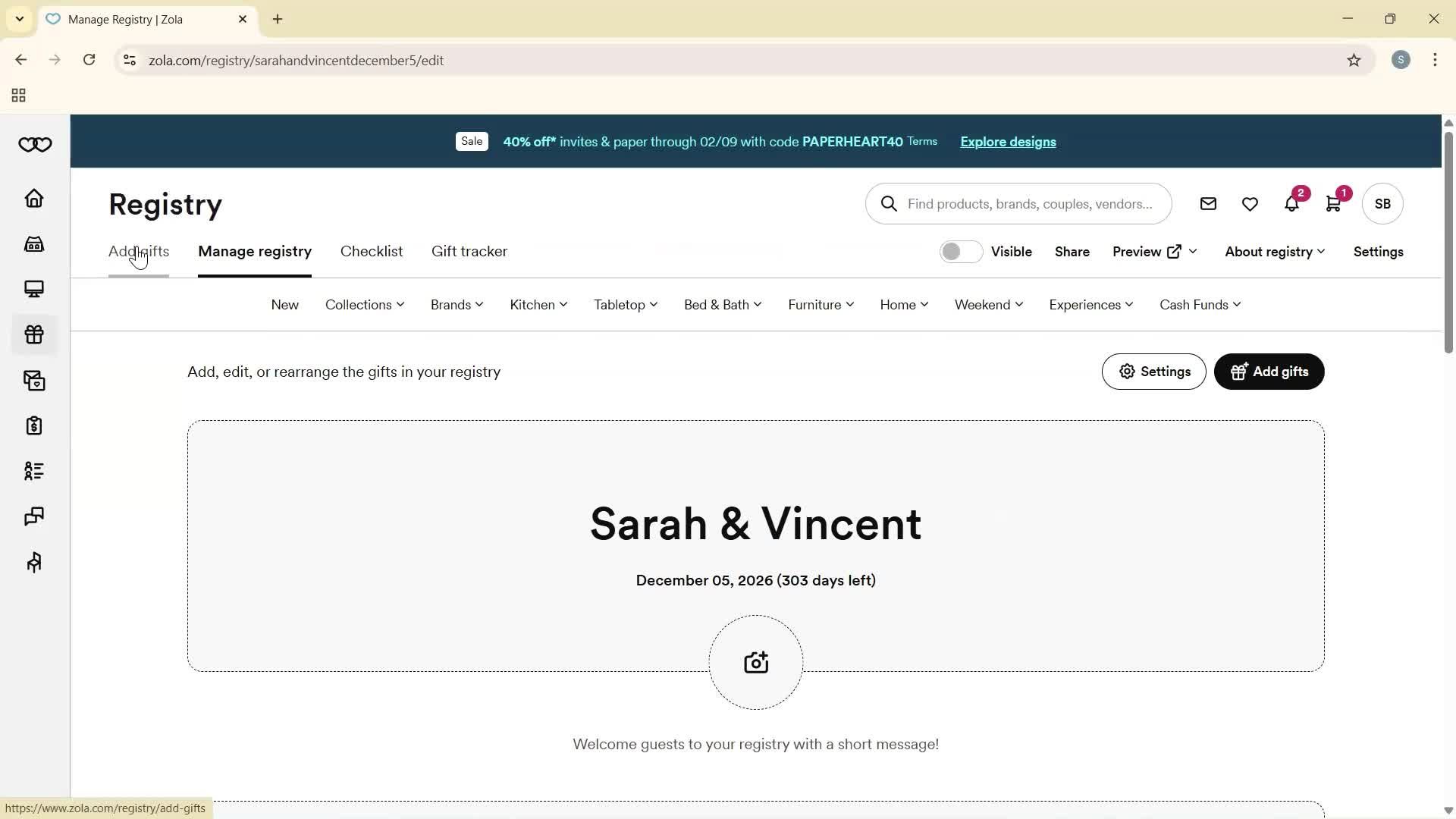1456x819 pixels.
Task: Click the registry photo upload circle
Action: 755,661
